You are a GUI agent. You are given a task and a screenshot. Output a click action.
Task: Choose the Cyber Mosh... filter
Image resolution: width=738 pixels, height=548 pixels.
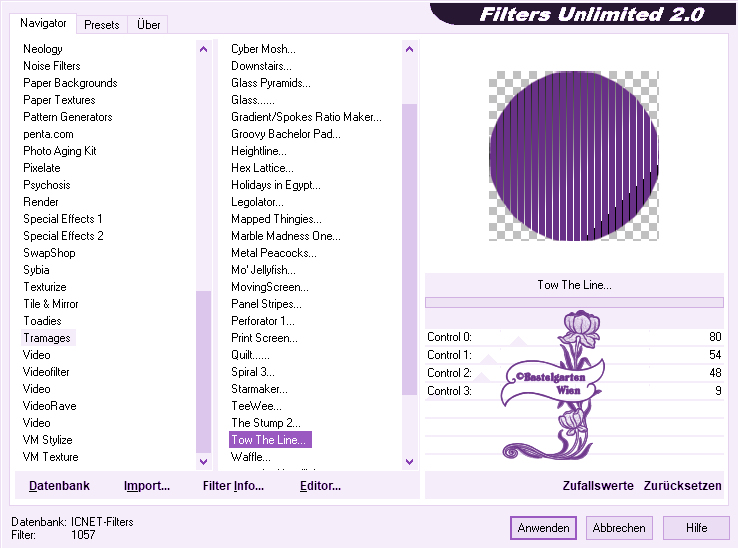[x=263, y=49]
